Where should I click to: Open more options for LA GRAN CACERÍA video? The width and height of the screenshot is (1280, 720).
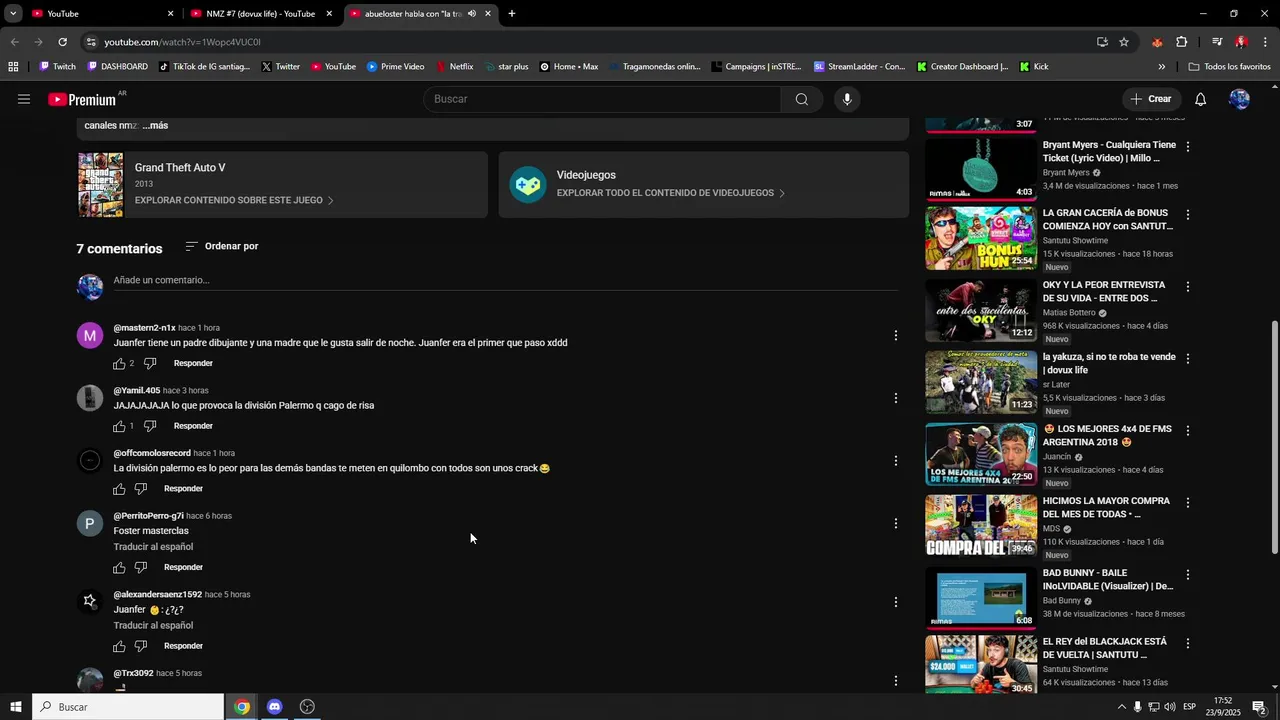tap(1187, 215)
